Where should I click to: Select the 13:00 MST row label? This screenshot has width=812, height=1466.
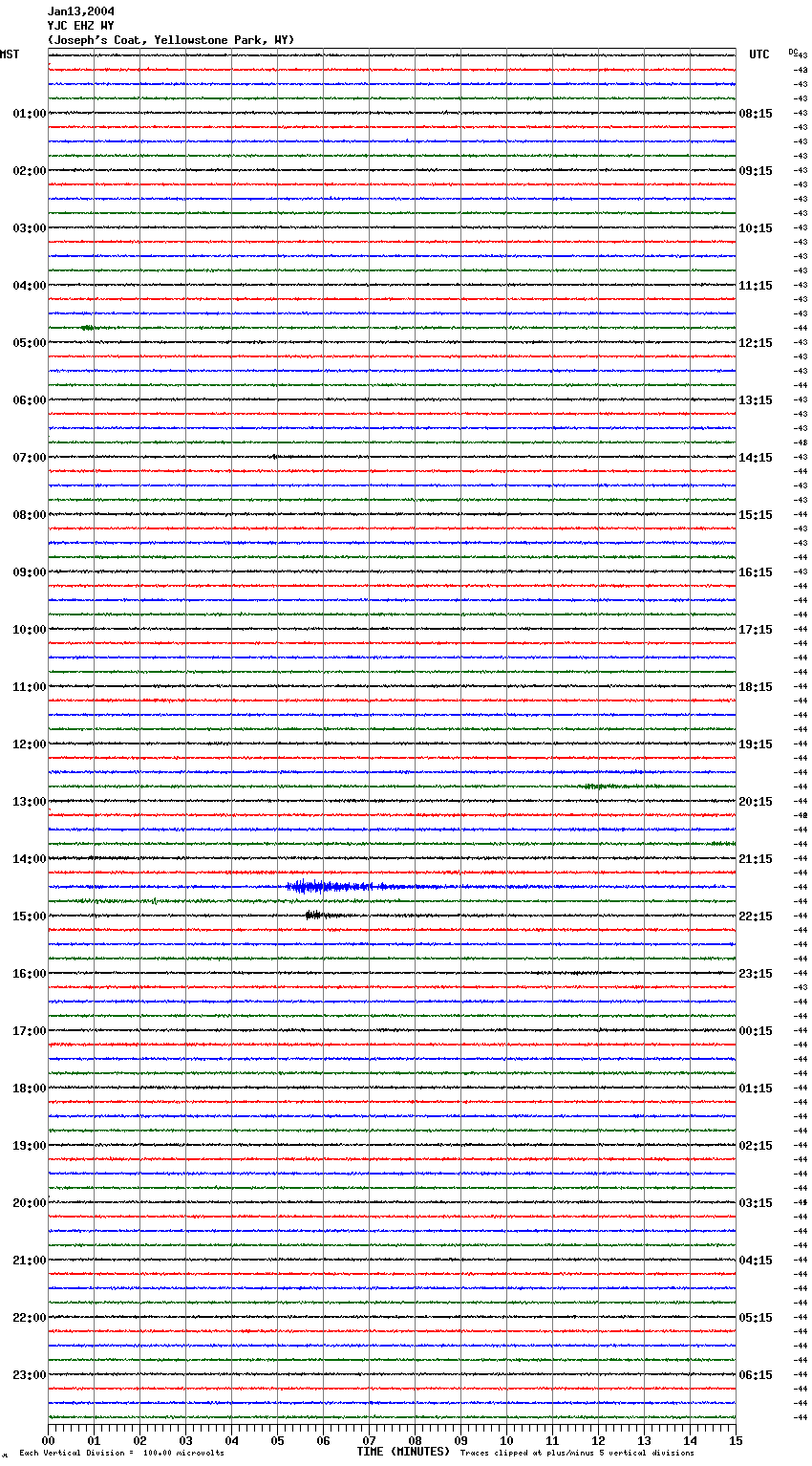[x=30, y=802]
